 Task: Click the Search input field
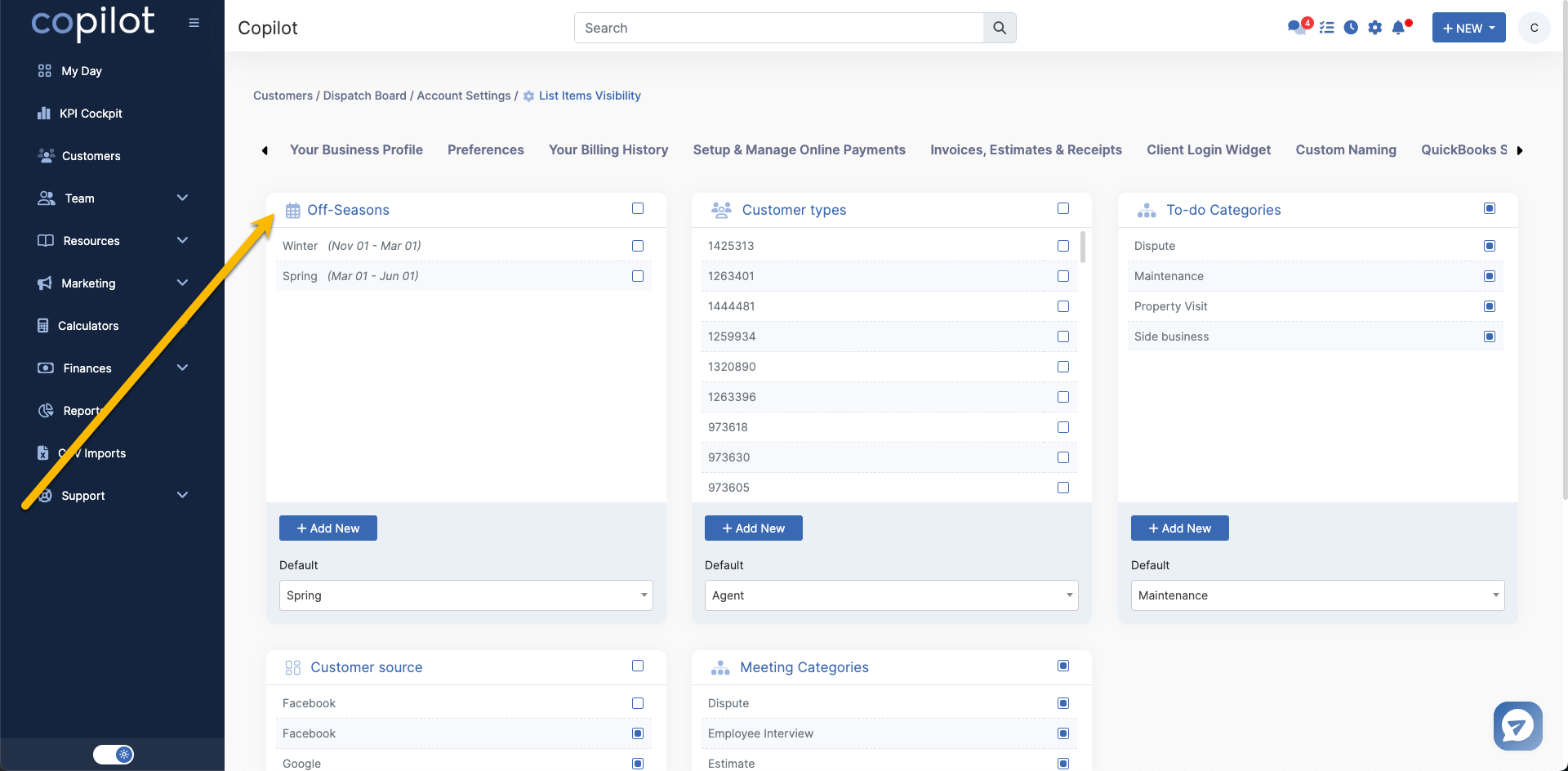779,28
